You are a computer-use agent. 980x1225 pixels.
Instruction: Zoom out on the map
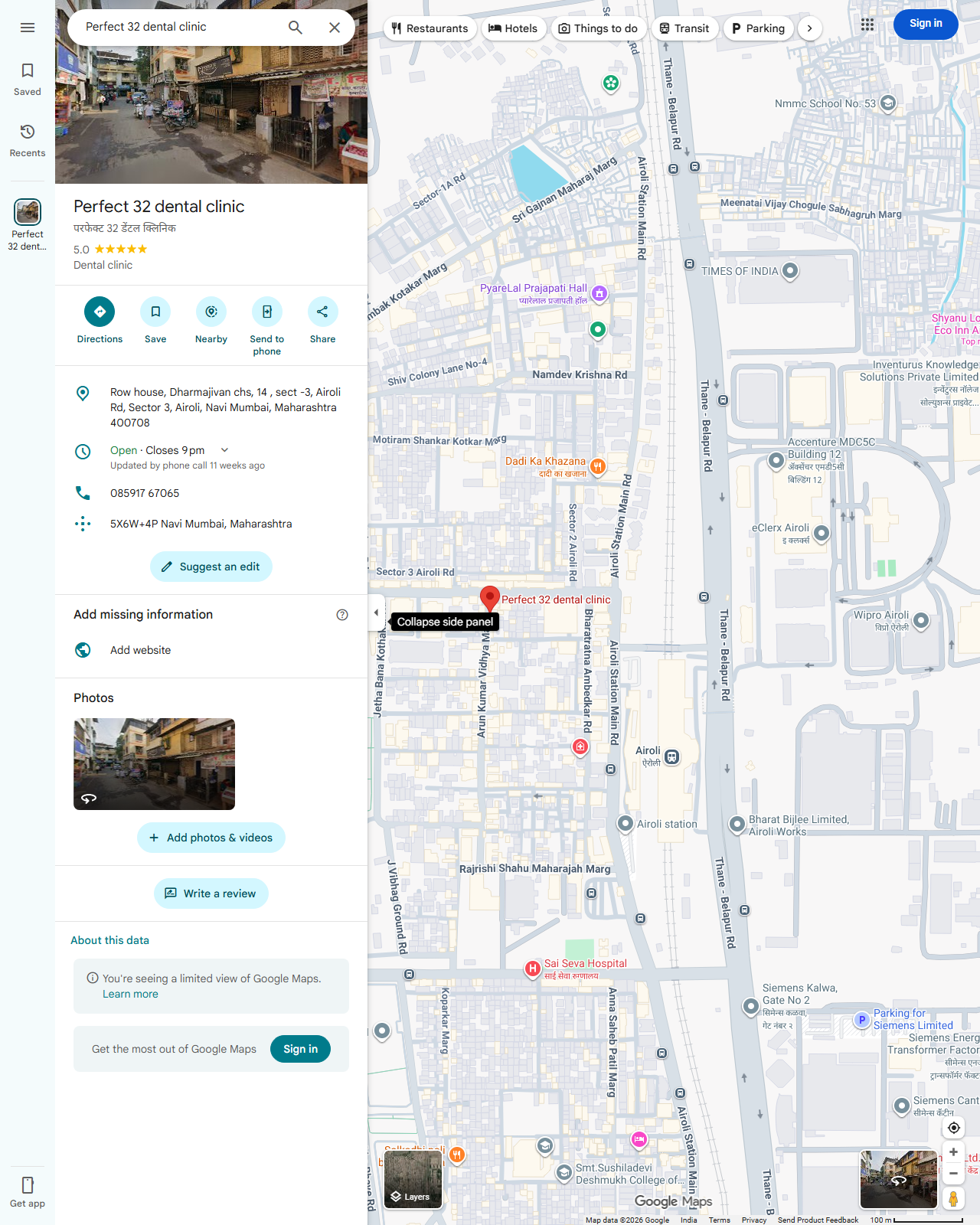pyautogui.click(x=953, y=1173)
